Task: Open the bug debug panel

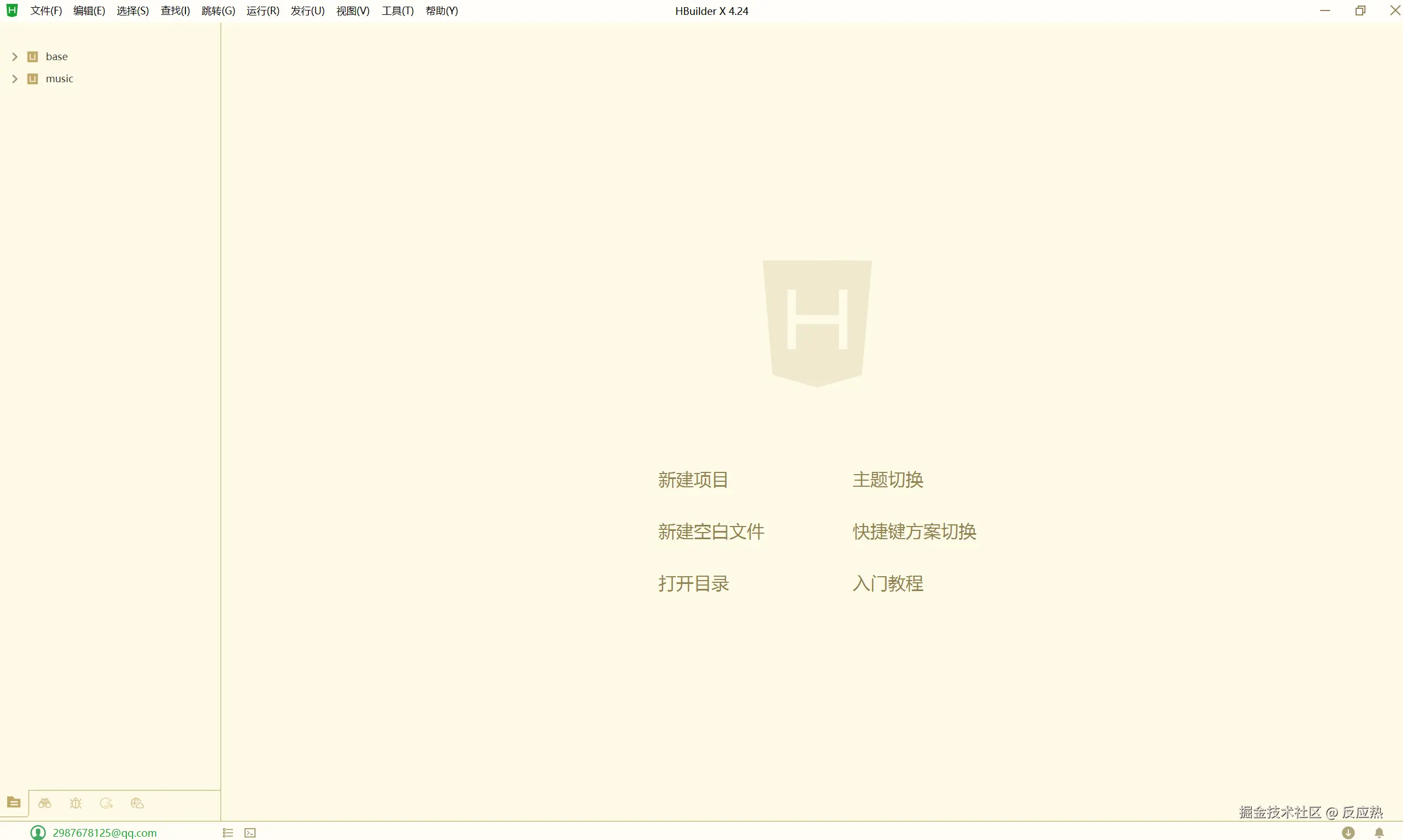Action: click(75, 803)
